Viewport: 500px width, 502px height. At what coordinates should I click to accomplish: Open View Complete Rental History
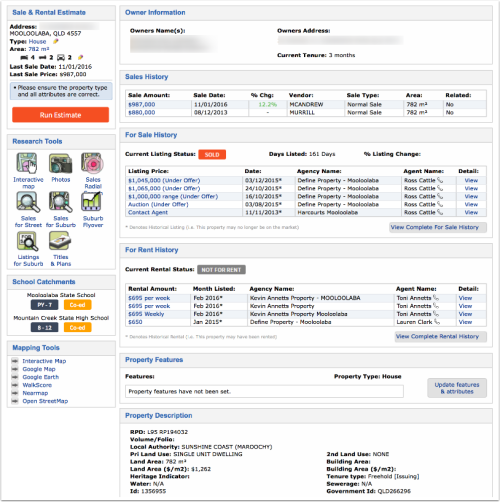click(441, 337)
